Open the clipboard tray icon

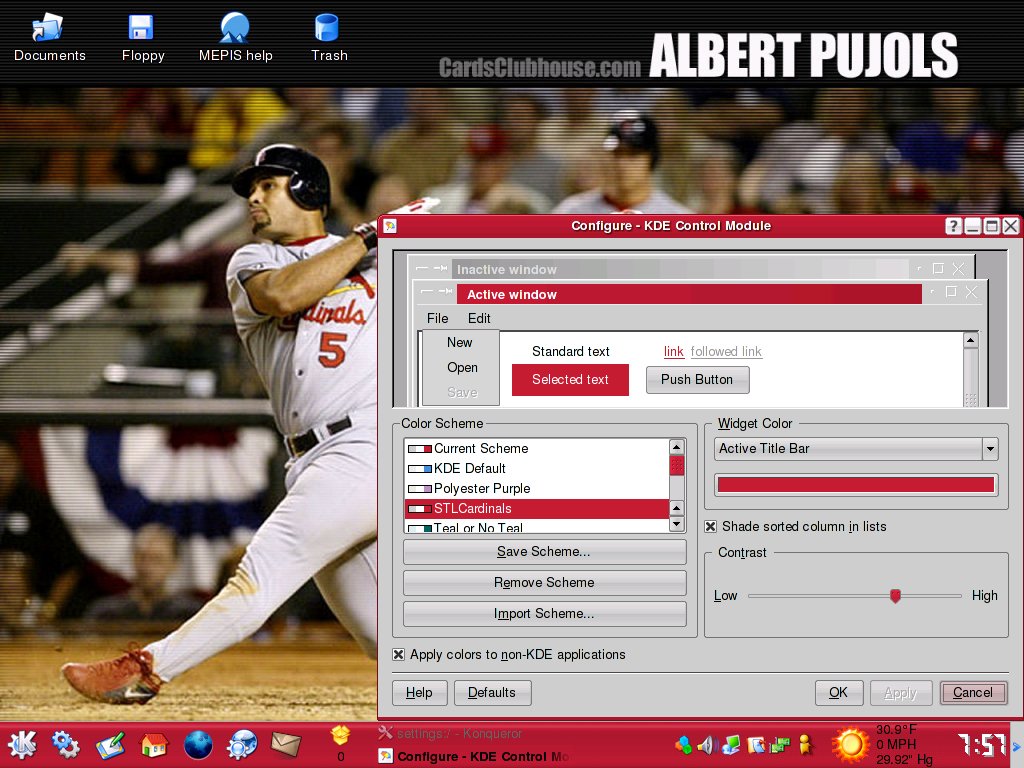point(756,744)
